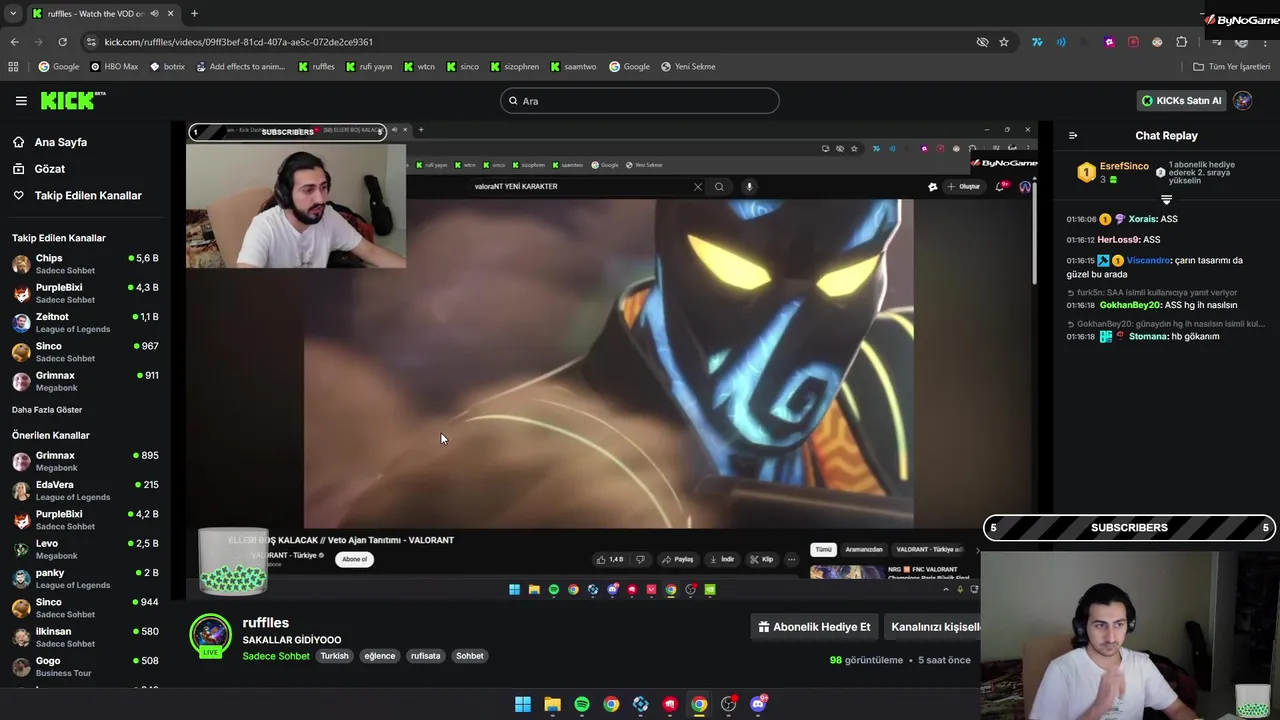Expand followed channels with Daha Fazla Göster
The height and width of the screenshot is (720, 1280).
click(47, 410)
